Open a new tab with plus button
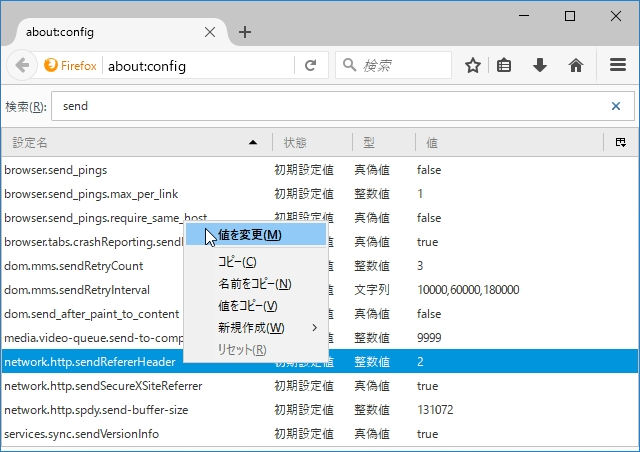640x452 pixels. point(244,32)
